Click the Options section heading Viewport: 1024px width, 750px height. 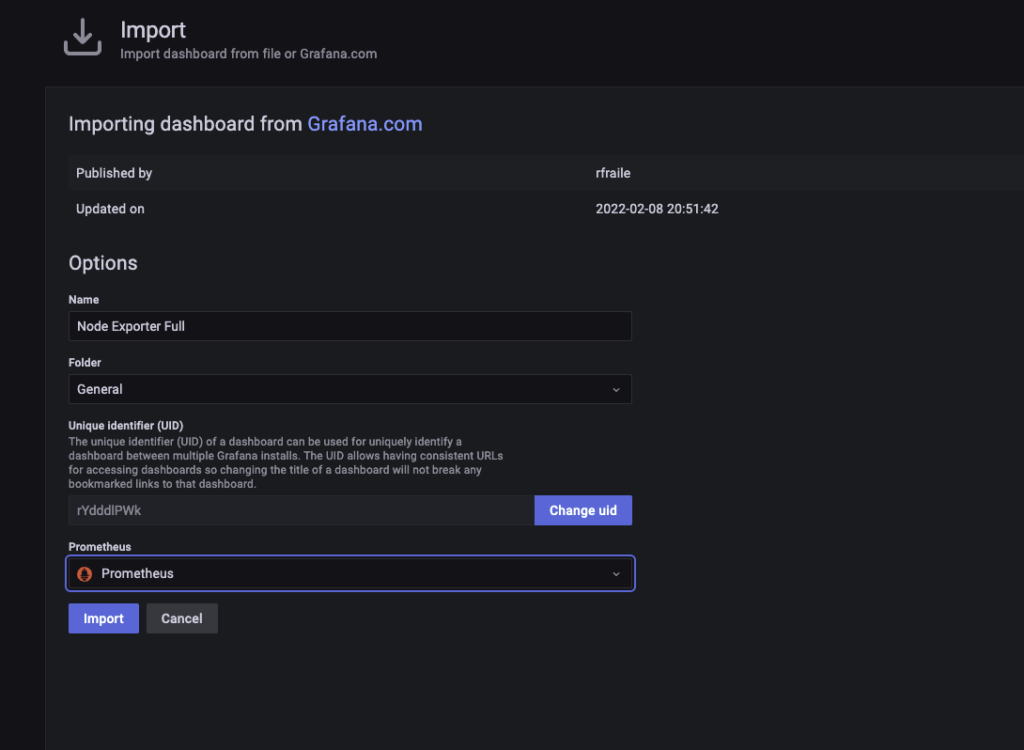[x=103, y=262]
